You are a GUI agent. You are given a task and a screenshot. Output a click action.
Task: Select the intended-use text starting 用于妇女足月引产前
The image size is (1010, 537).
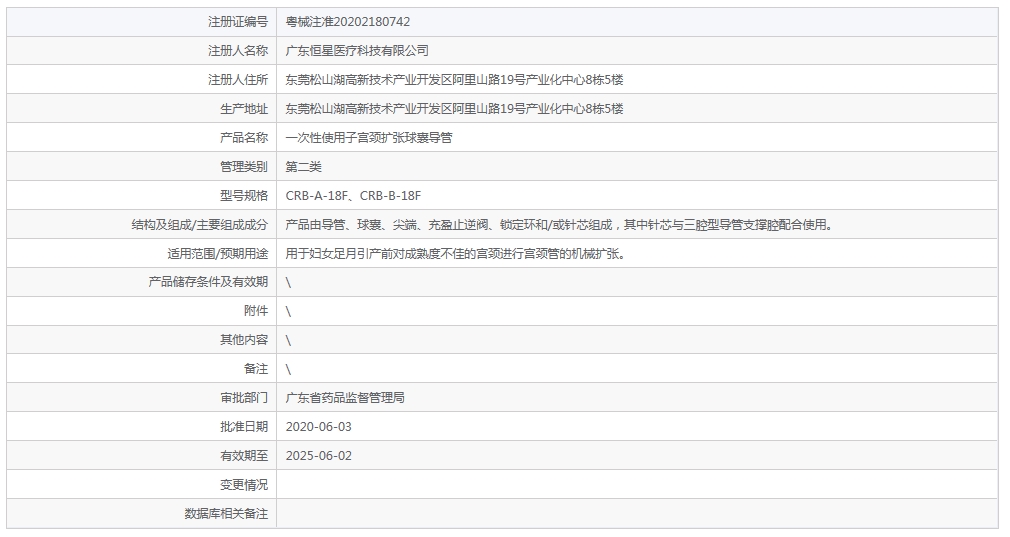tap(455, 254)
